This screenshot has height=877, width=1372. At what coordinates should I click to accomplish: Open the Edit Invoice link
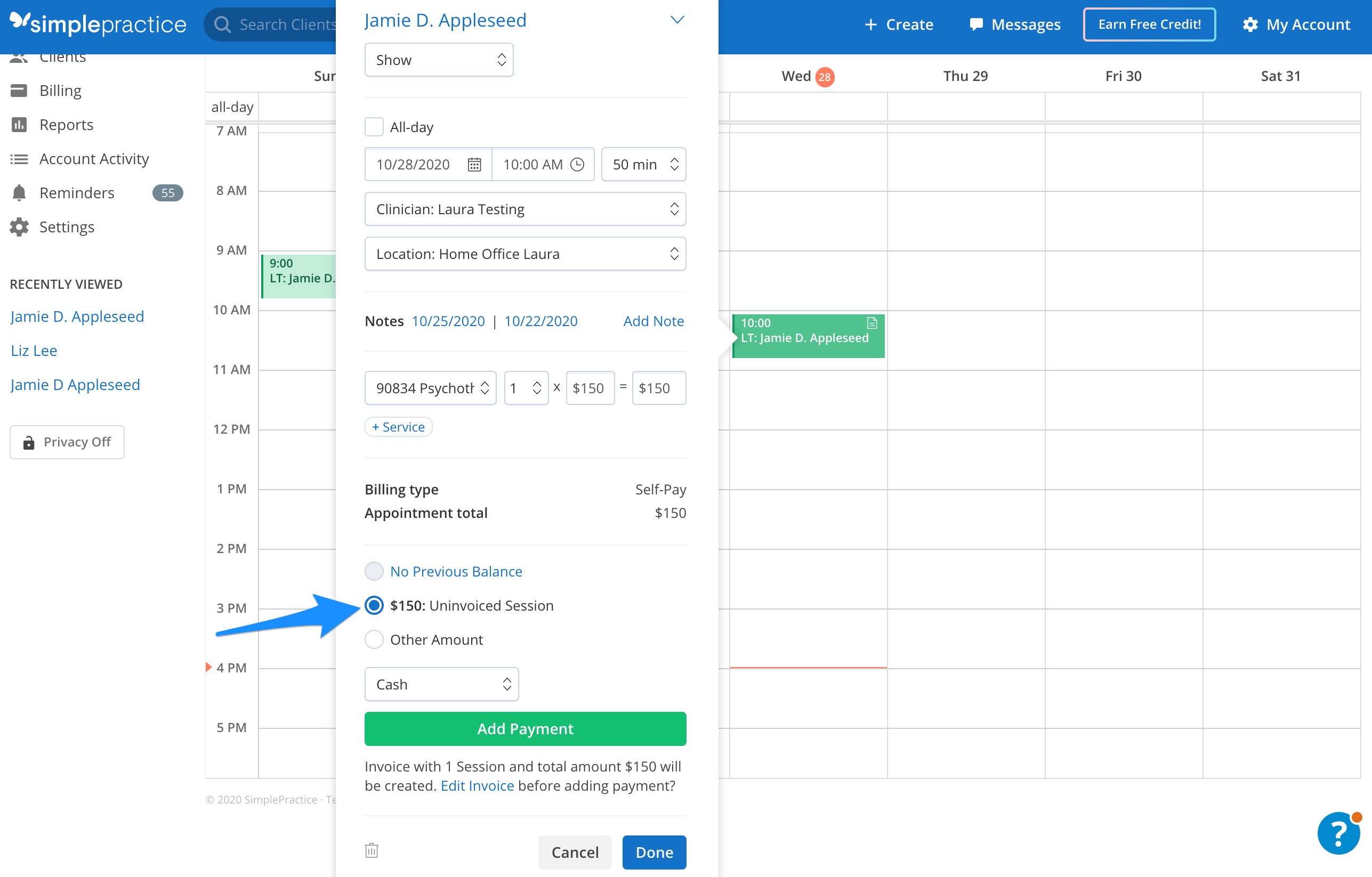(478, 785)
